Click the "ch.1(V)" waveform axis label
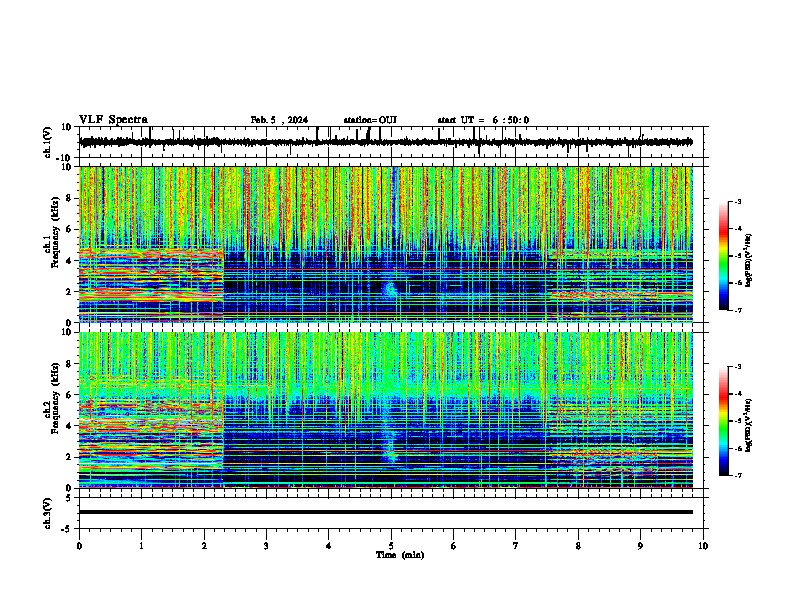Viewport: 792px width, 612px height. [47, 142]
